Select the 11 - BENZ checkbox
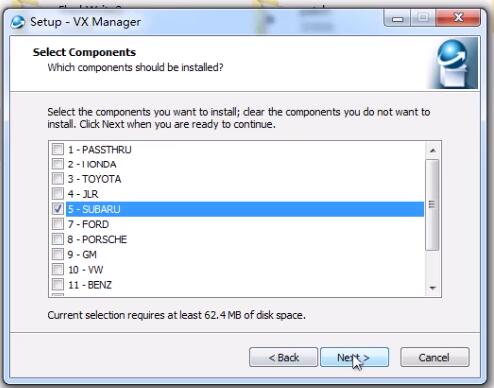Viewport: 494px width, 388px height. [58, 284]
